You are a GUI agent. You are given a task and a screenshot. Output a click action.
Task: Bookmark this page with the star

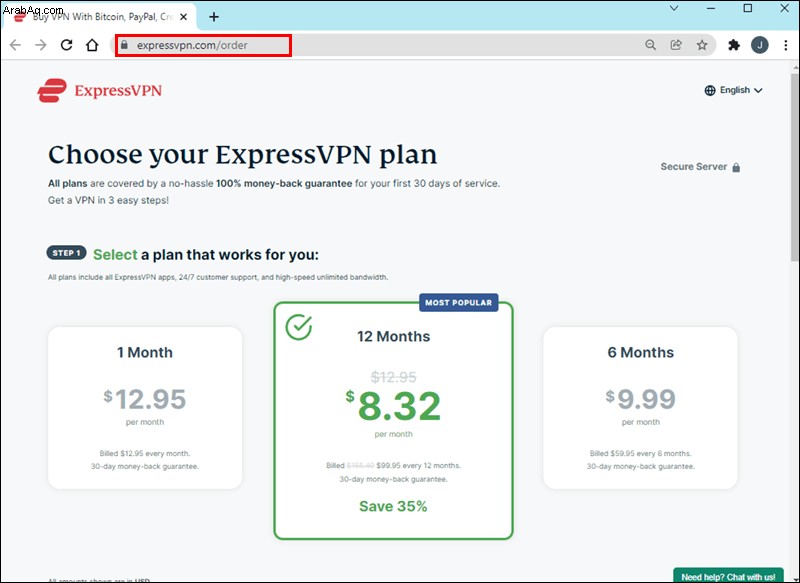tap(702, 45)
